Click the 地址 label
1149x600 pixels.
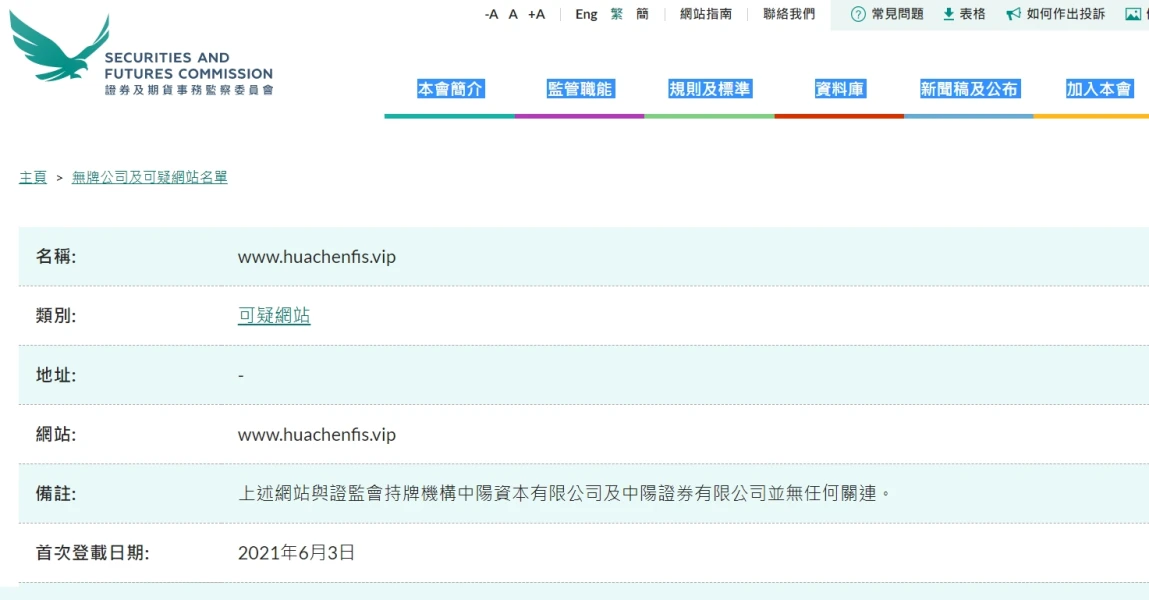pos(56,375)
